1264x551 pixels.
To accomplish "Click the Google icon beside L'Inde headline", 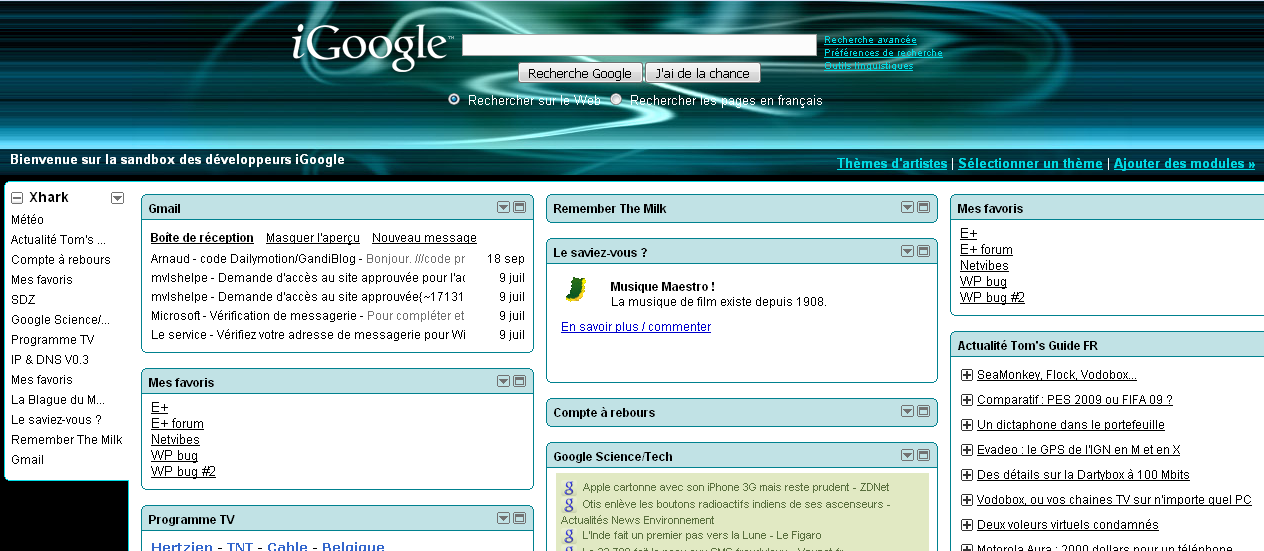I will point(568,536).
